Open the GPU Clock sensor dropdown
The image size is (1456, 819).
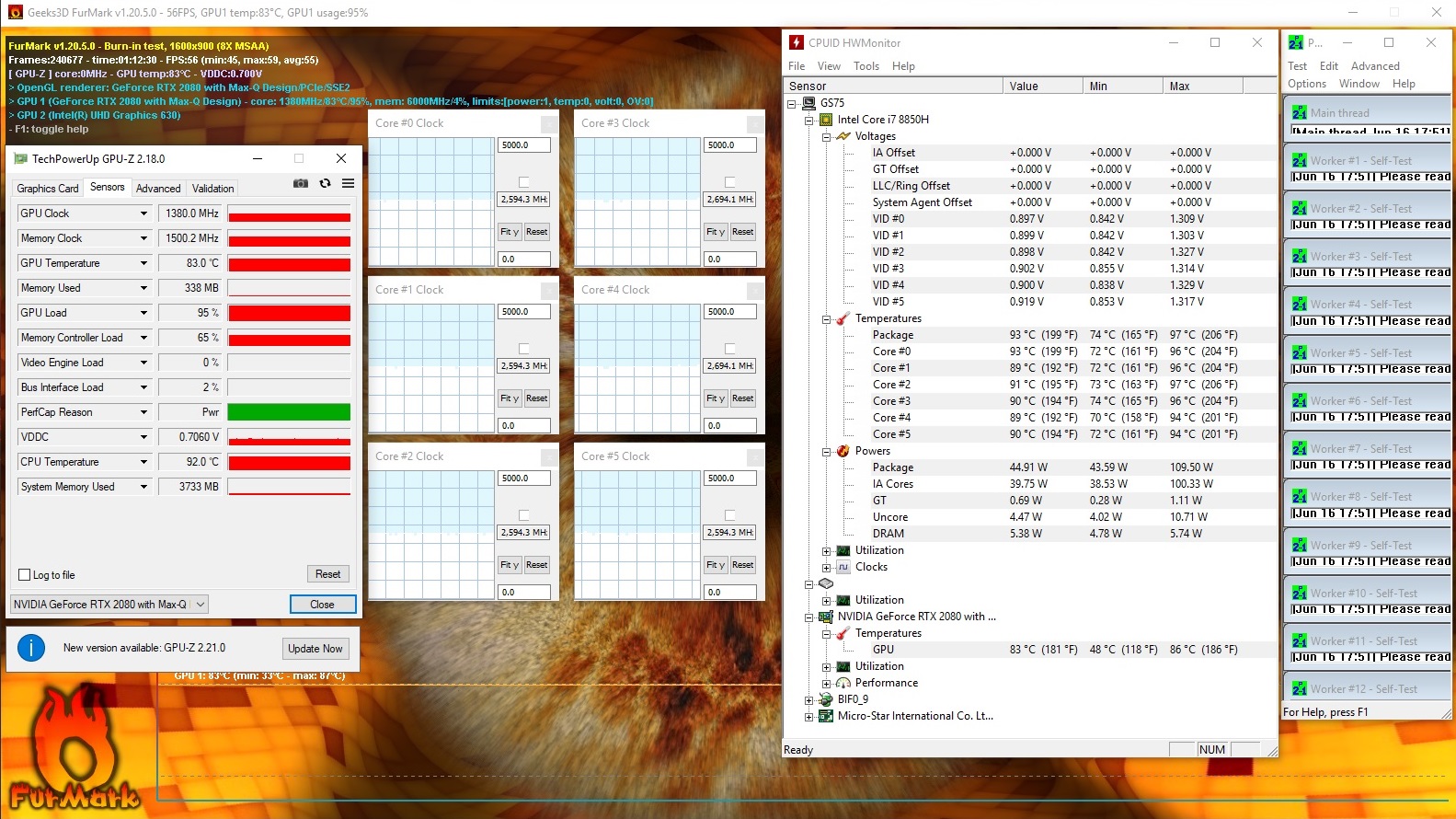[143, 213]
